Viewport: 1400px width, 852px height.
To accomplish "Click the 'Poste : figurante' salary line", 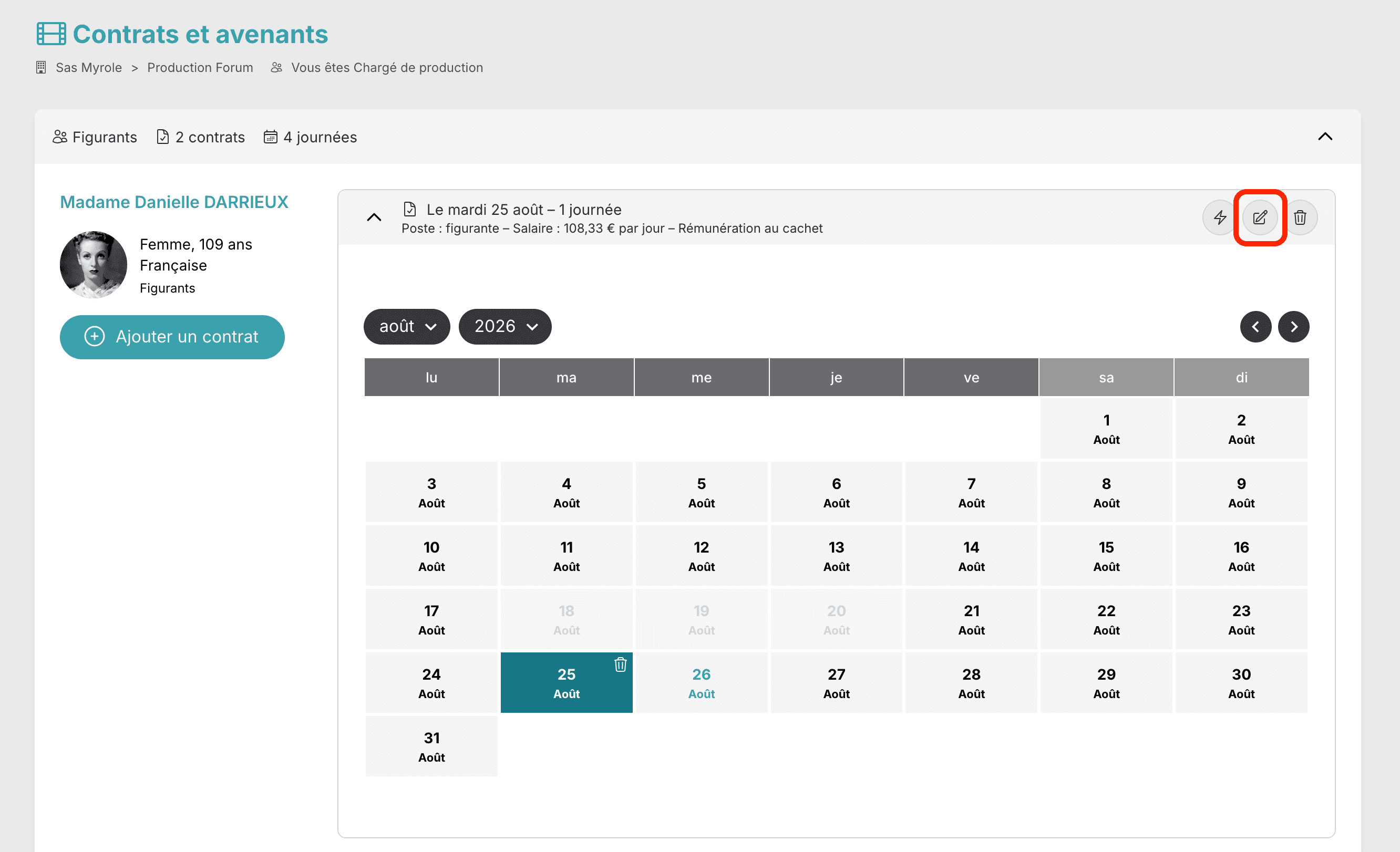I will tap(612, 228).
